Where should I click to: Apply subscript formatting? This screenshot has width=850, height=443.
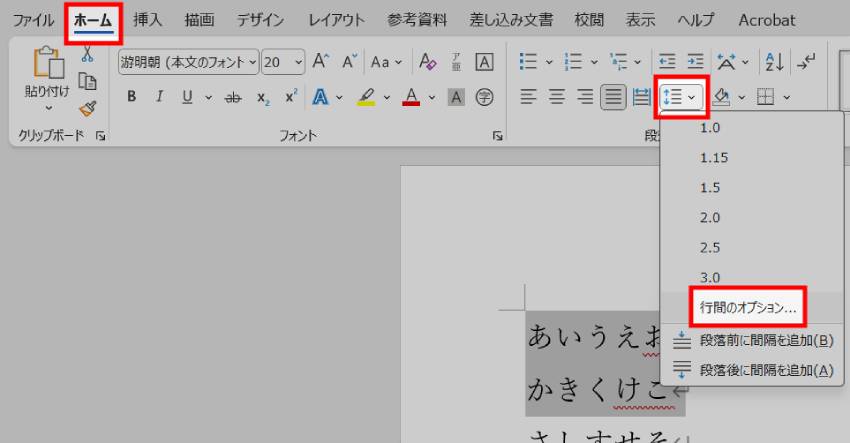[263, 98]
